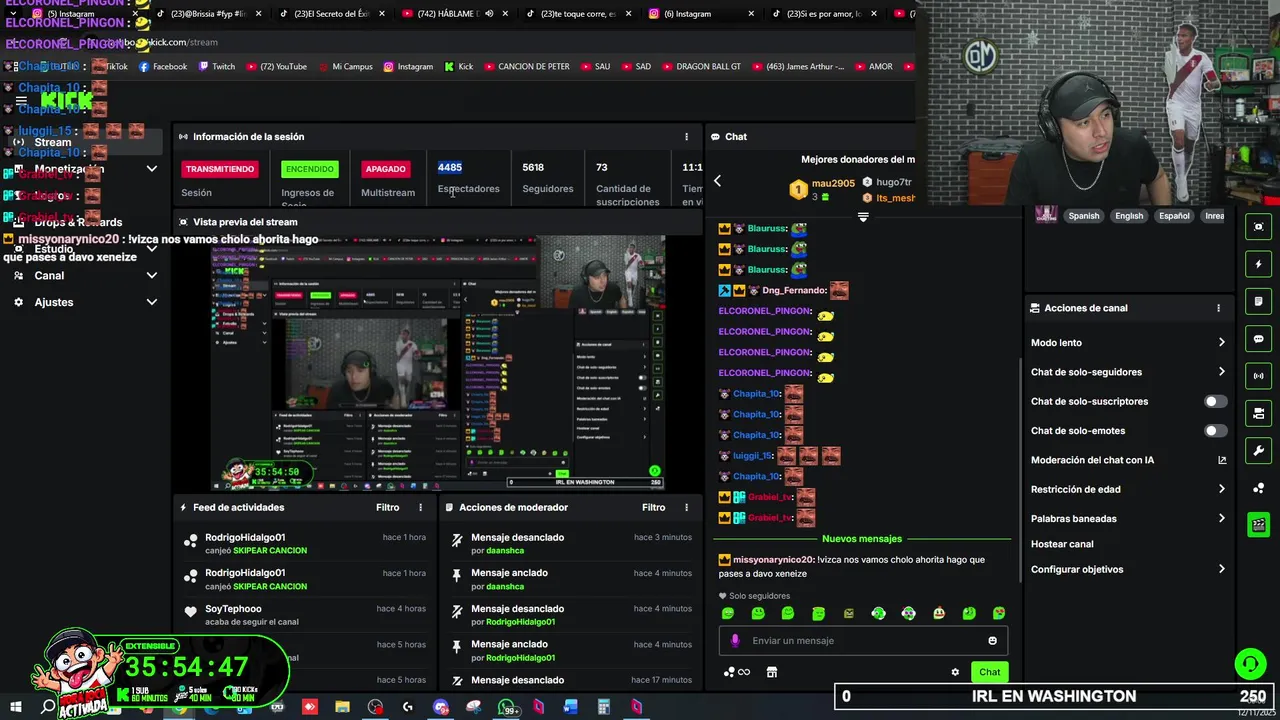Click Hostear canal option
This screenshot has width=1280, height=720.
pyautogui.click(x=1062, y=544)
